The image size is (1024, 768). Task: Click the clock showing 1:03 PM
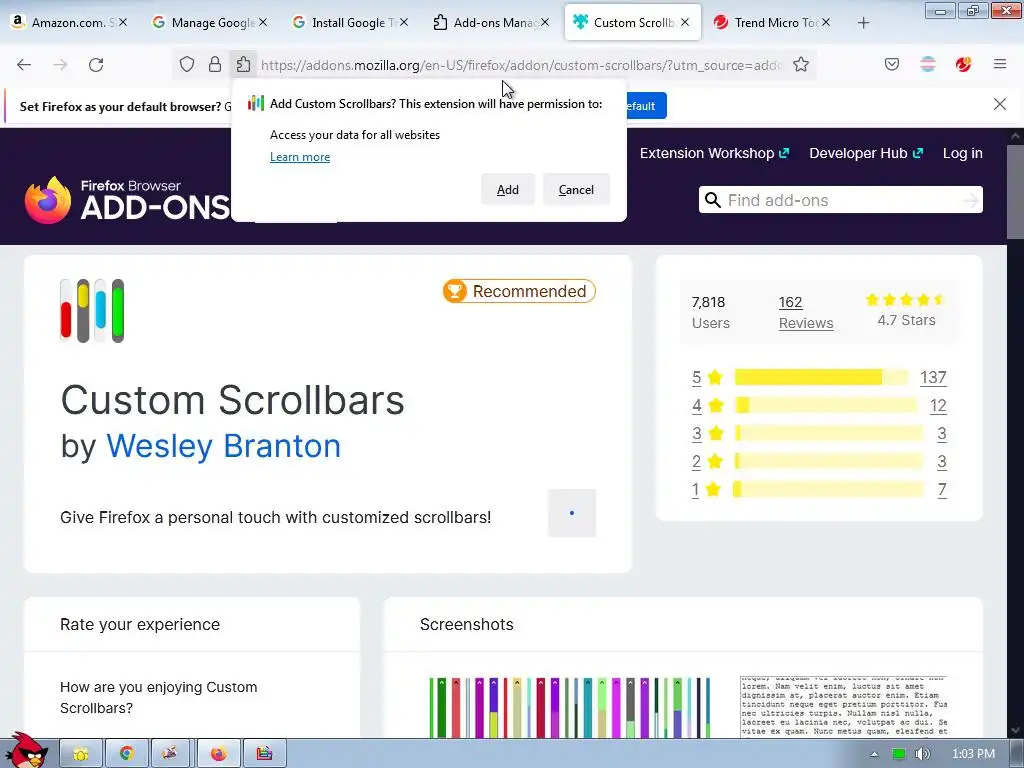[973, 754]
